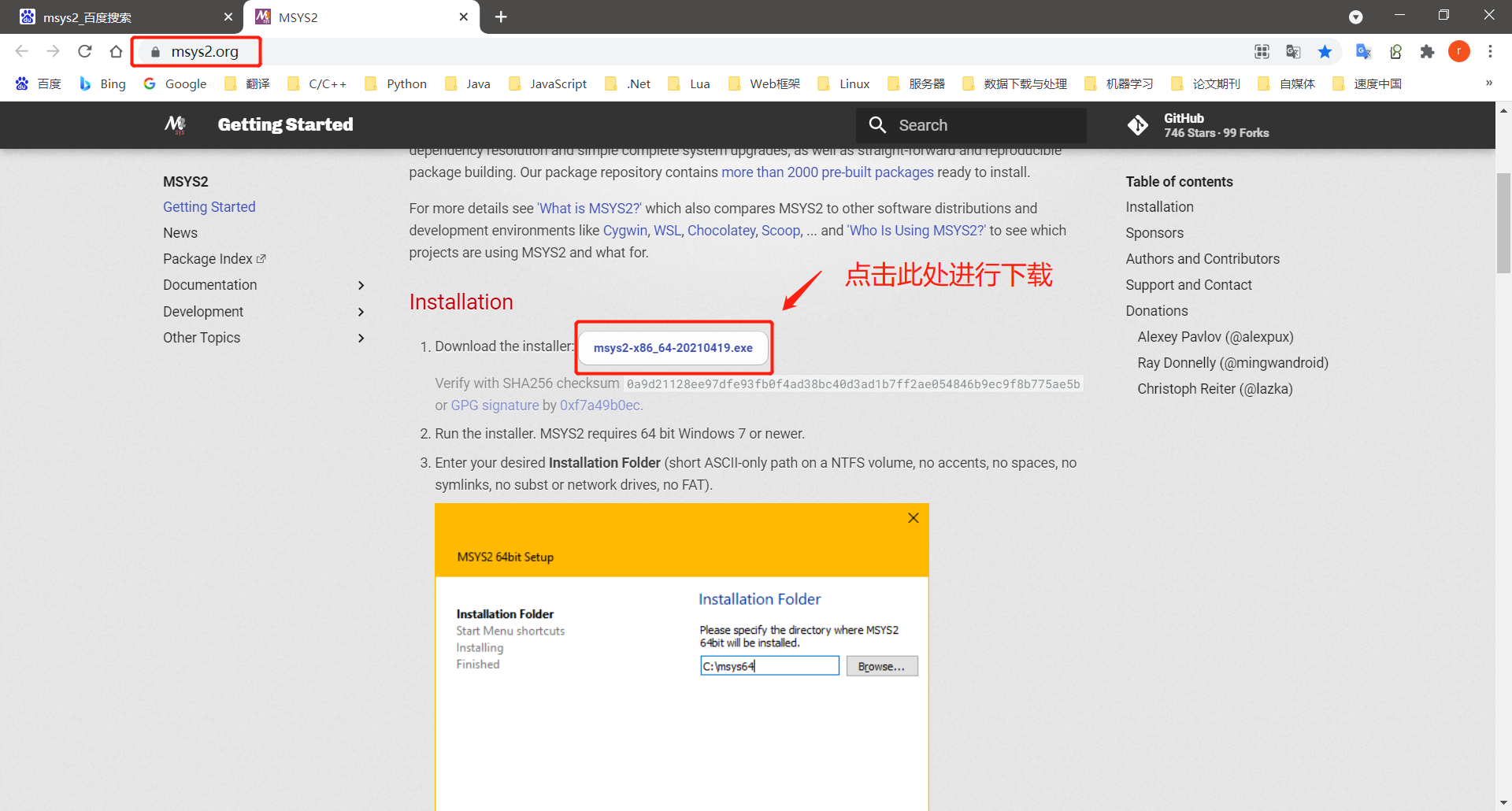Open the JavaScript bookmark folder
This screenshot has width=1512, height=811.
(x=548, y=83)
